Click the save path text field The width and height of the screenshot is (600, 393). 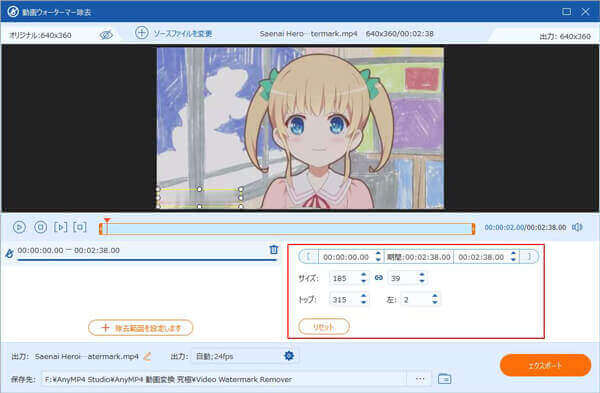[x=224, y=380]
